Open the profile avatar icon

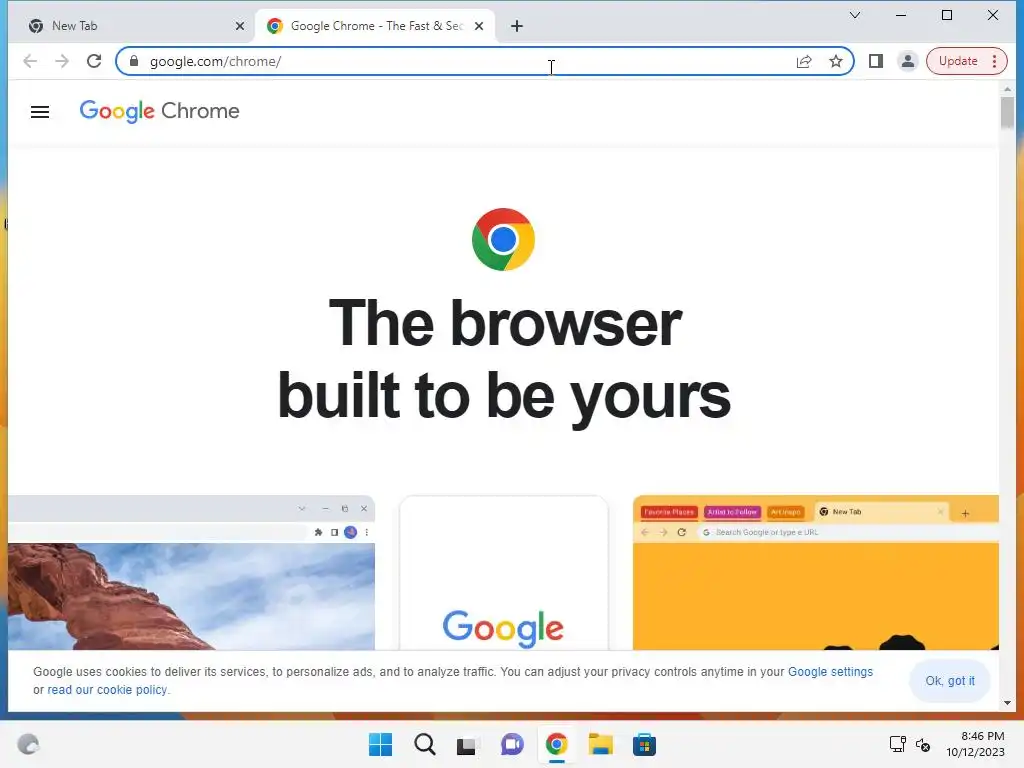908,61
